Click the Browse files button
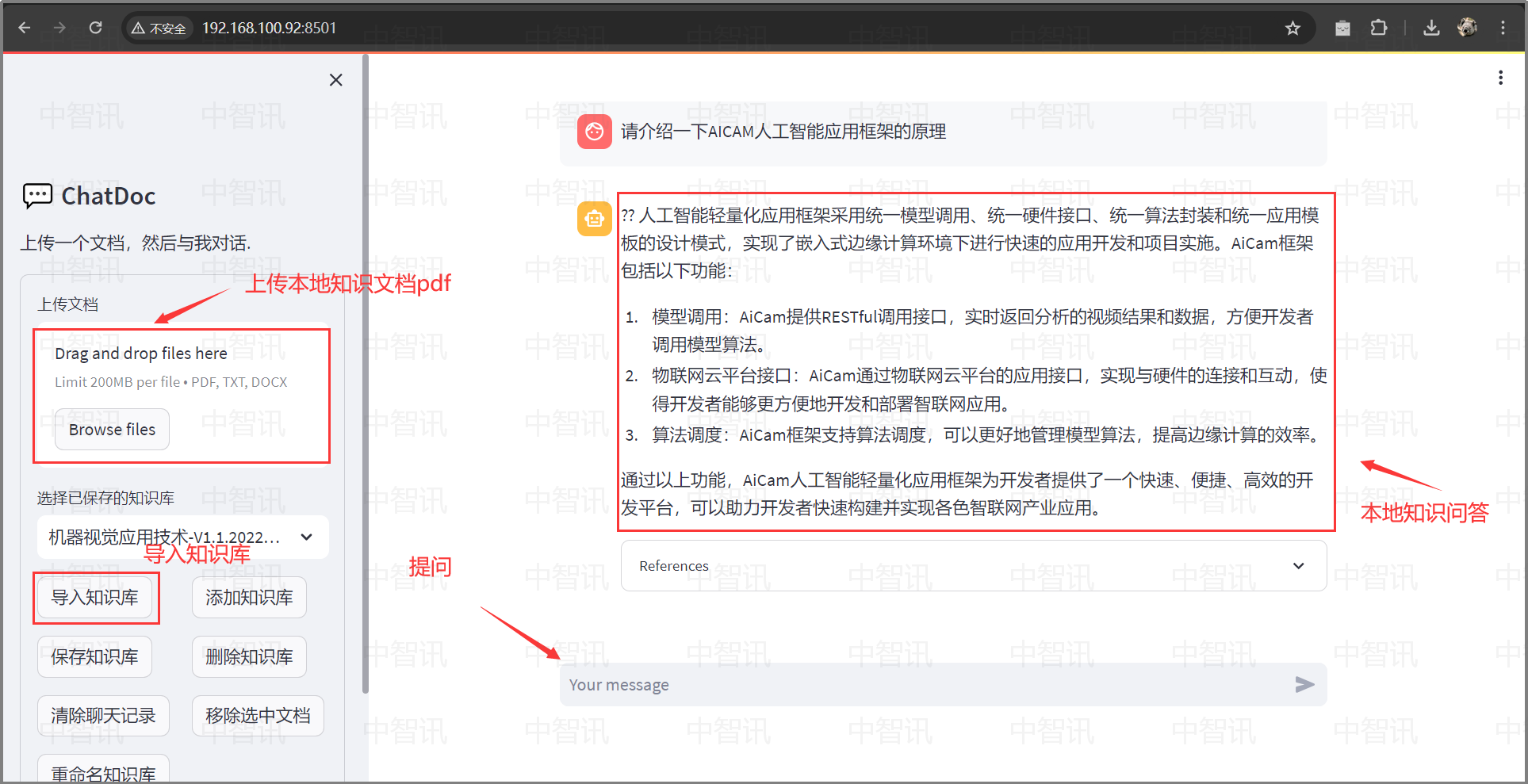Image resolution: width=1528 pixels, height=784 pixels. point(112,429)
